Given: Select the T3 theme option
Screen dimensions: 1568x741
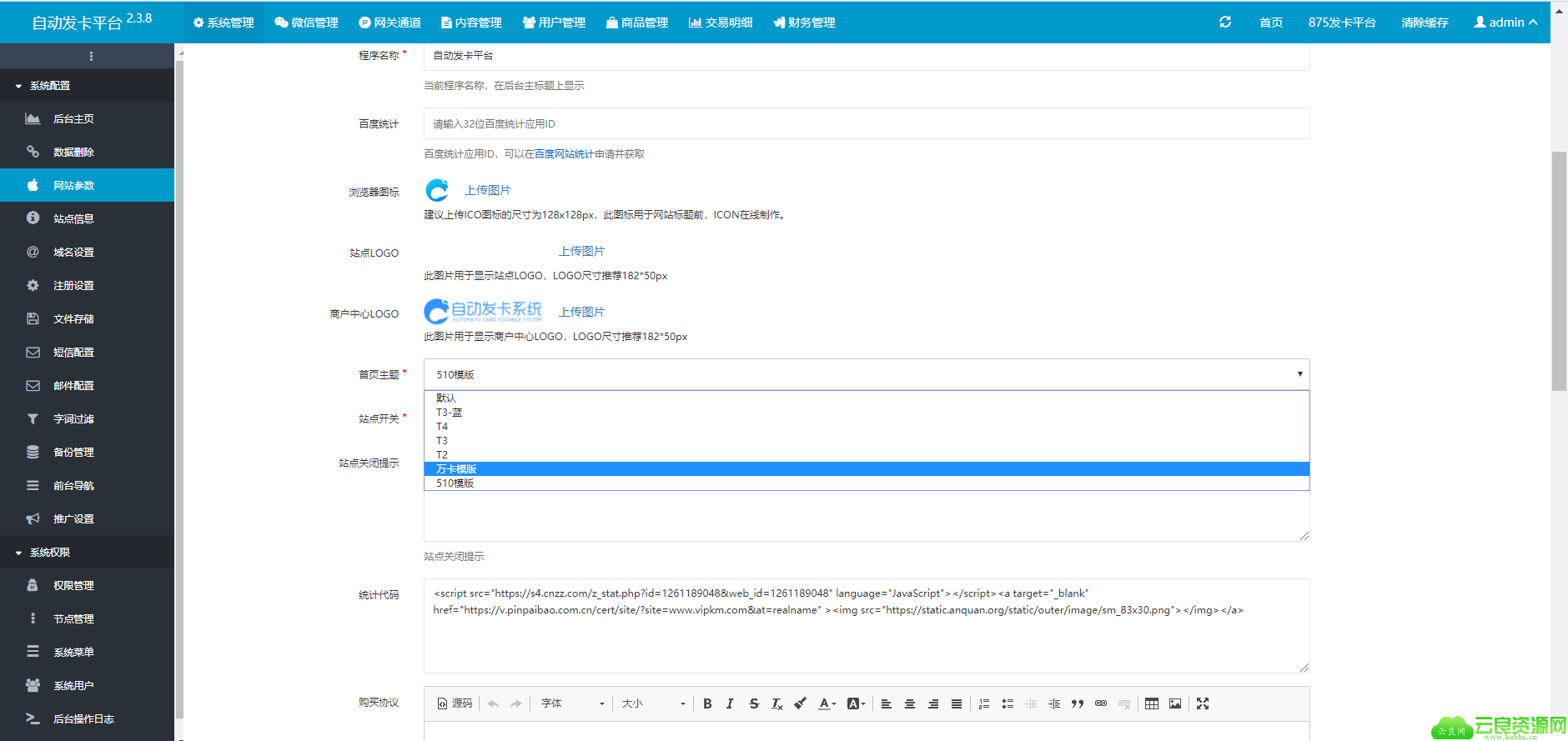Looking at the screenshot, I should [x=867, y=441].
